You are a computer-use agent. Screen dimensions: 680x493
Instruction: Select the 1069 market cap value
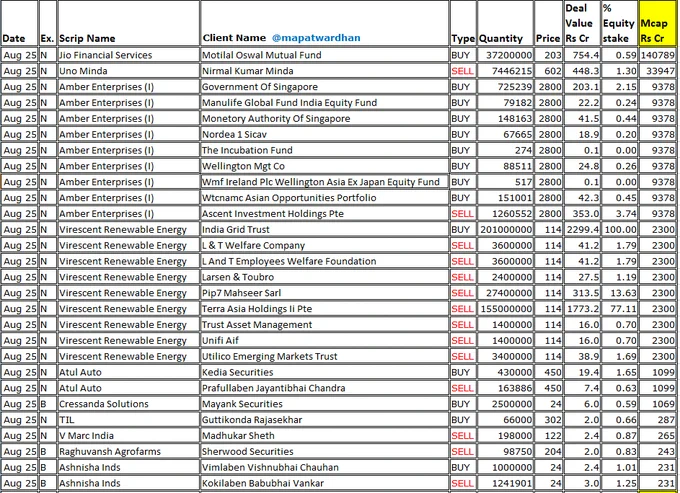click(664, 404)
